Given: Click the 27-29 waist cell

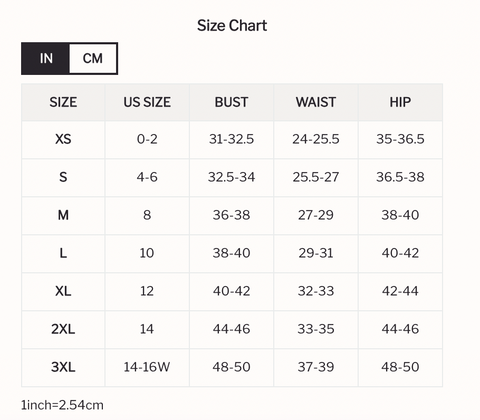Looking at the screenshot, I should coord(316,215).
